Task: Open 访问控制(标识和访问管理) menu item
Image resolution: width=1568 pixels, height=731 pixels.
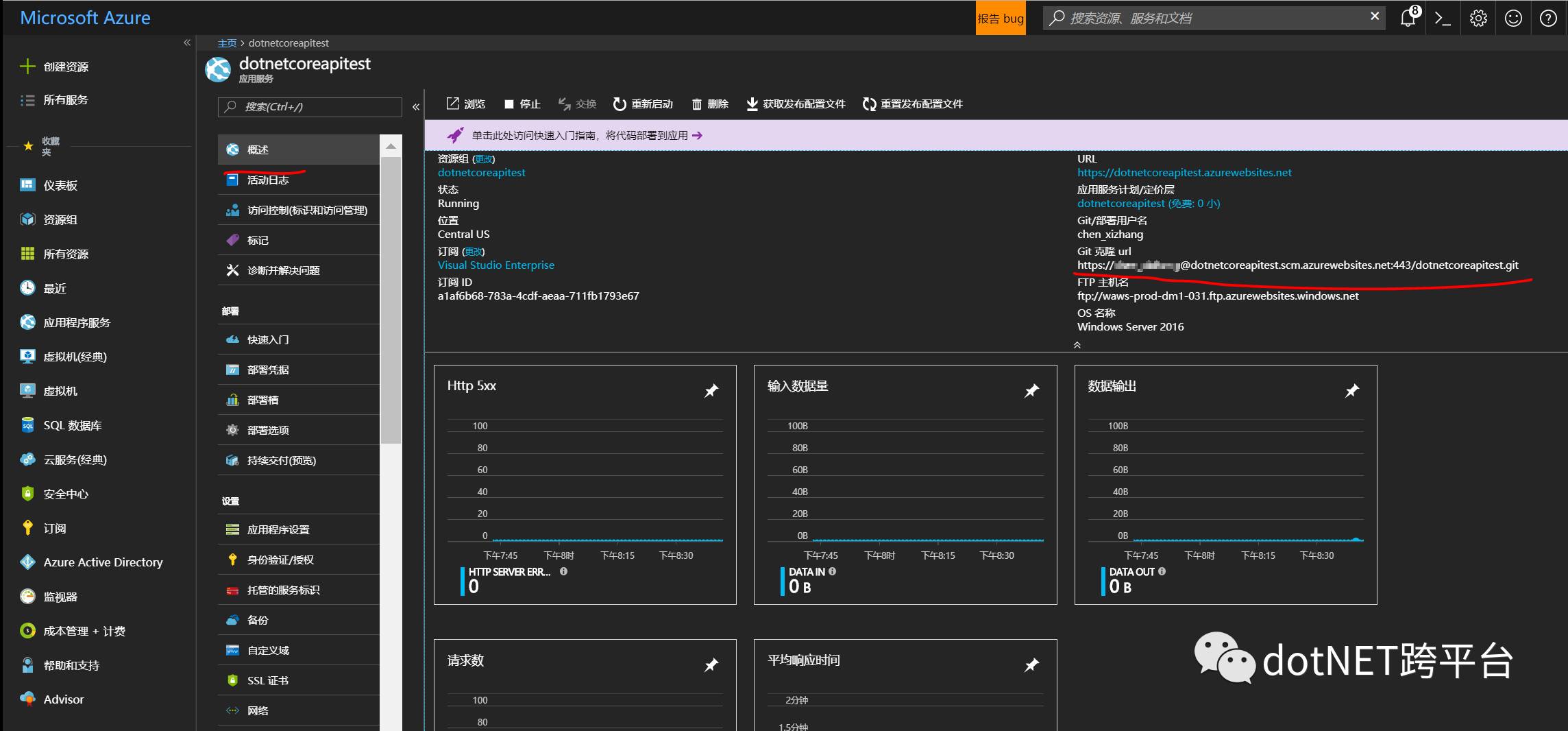Action: (299, 210)
